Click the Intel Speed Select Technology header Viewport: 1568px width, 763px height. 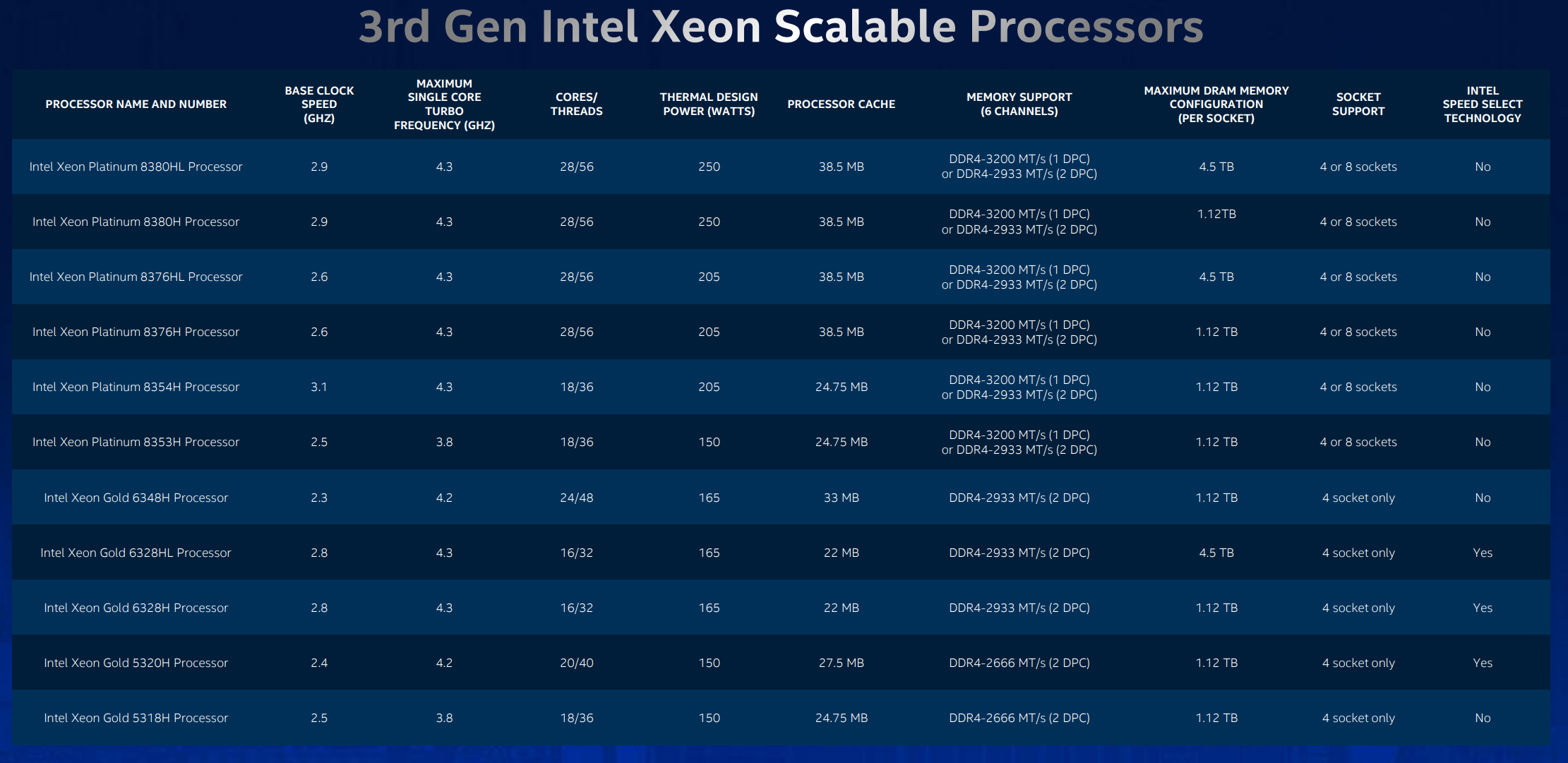(1482, 104)
